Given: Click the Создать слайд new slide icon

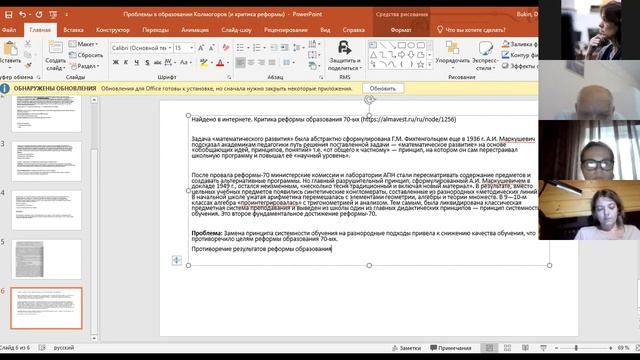Looking at the screenshot, I should 55,47.
